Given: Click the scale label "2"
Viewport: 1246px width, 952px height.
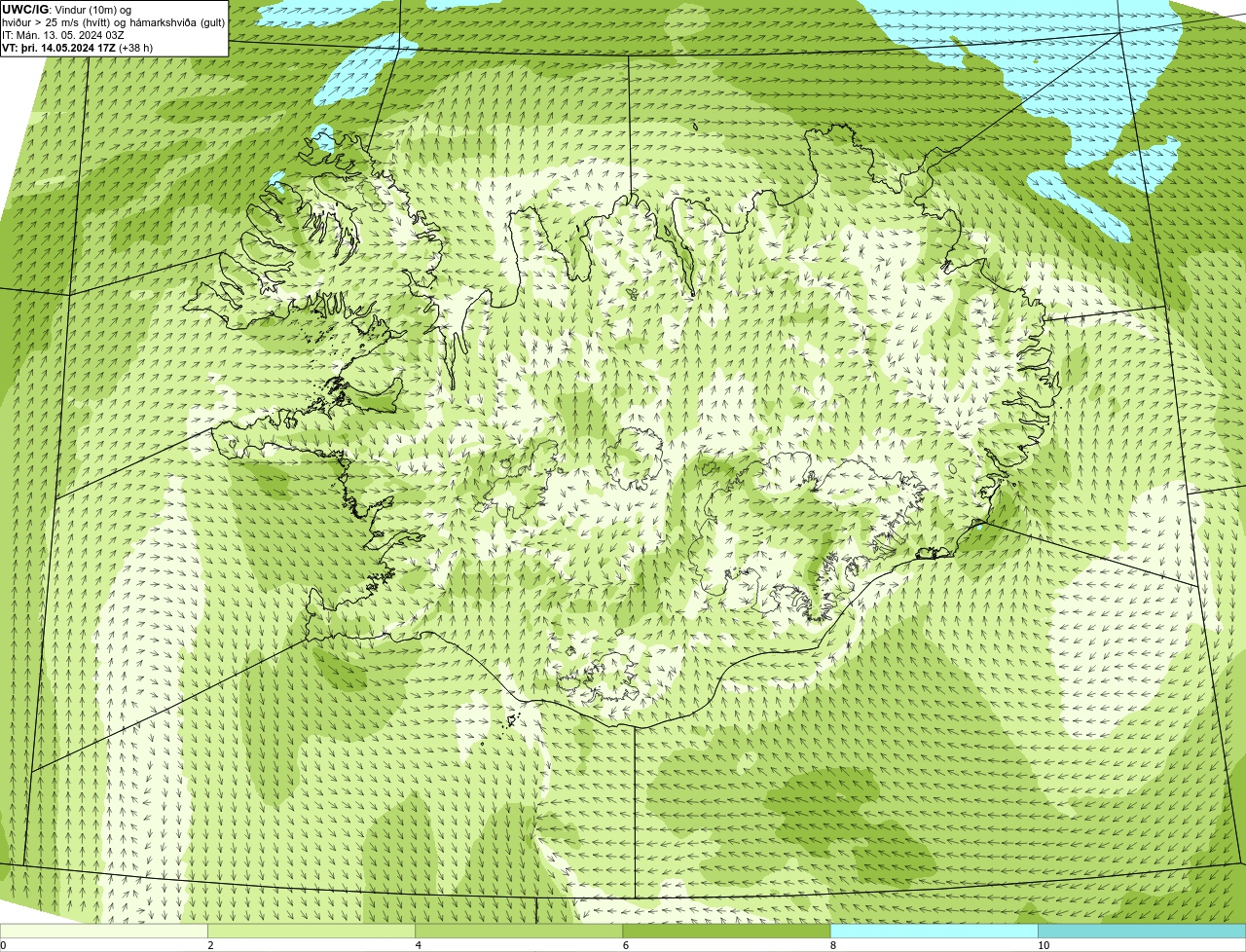Looking at the screenshot, I should point(210,945).
